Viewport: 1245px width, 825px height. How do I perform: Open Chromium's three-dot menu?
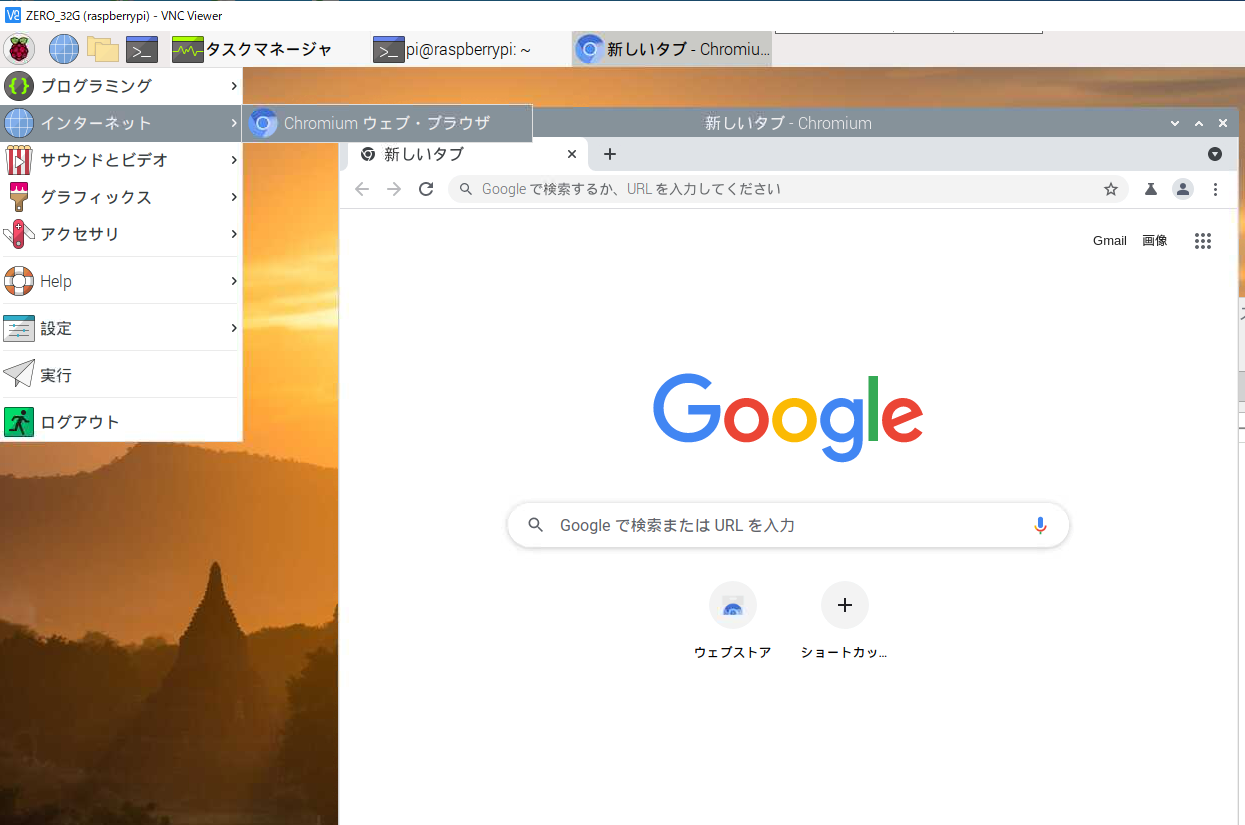point(1215,189)
